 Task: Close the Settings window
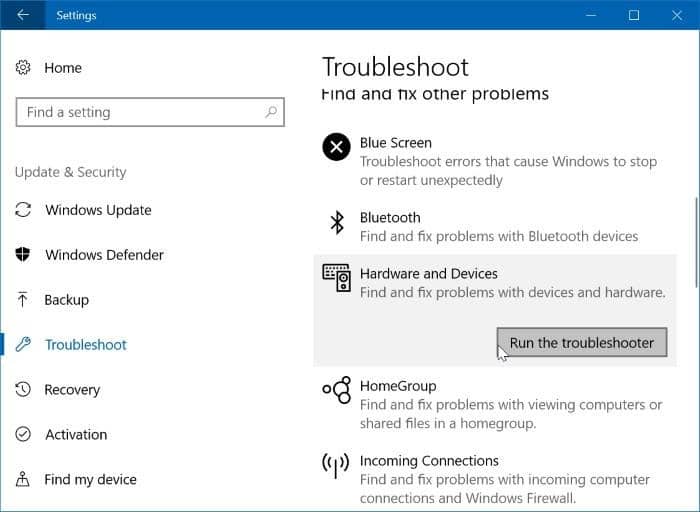click(676, 15)
